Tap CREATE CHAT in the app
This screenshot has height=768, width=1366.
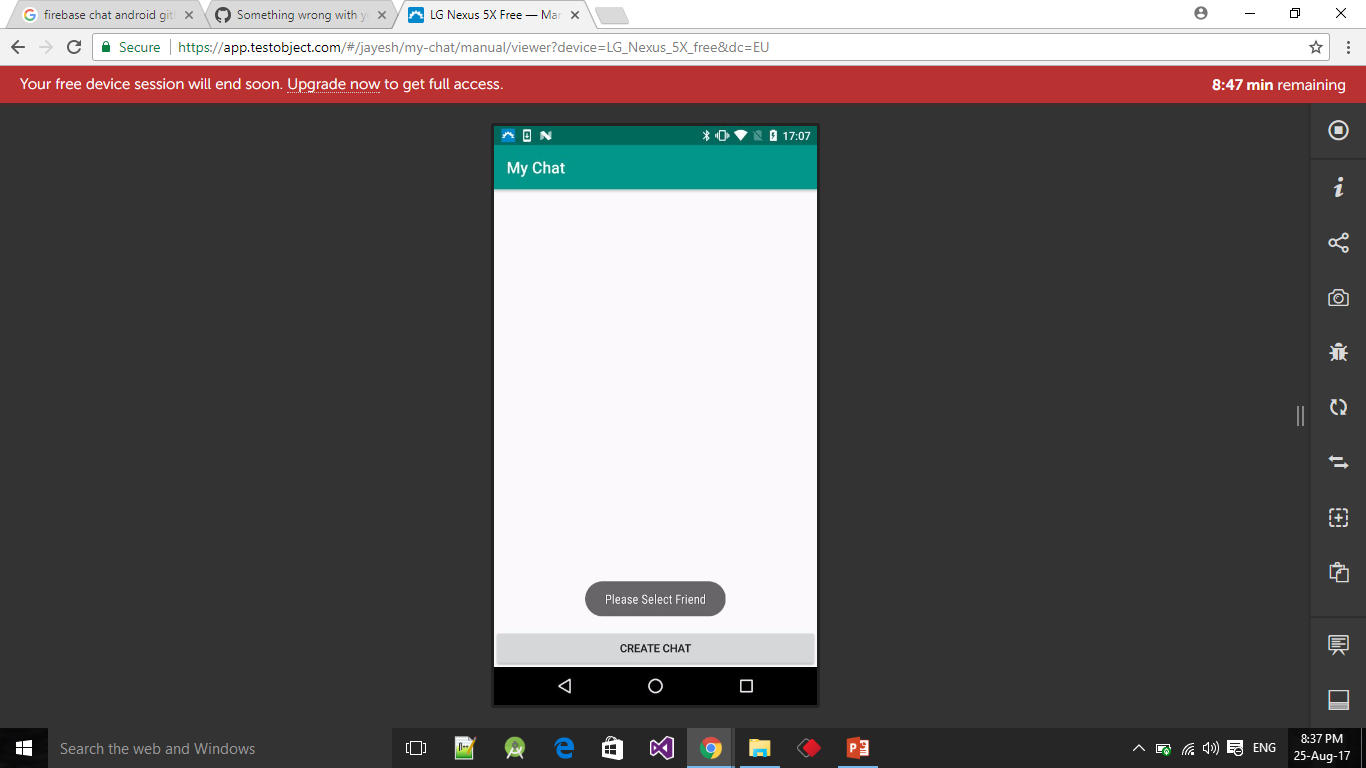click(655, 648)
